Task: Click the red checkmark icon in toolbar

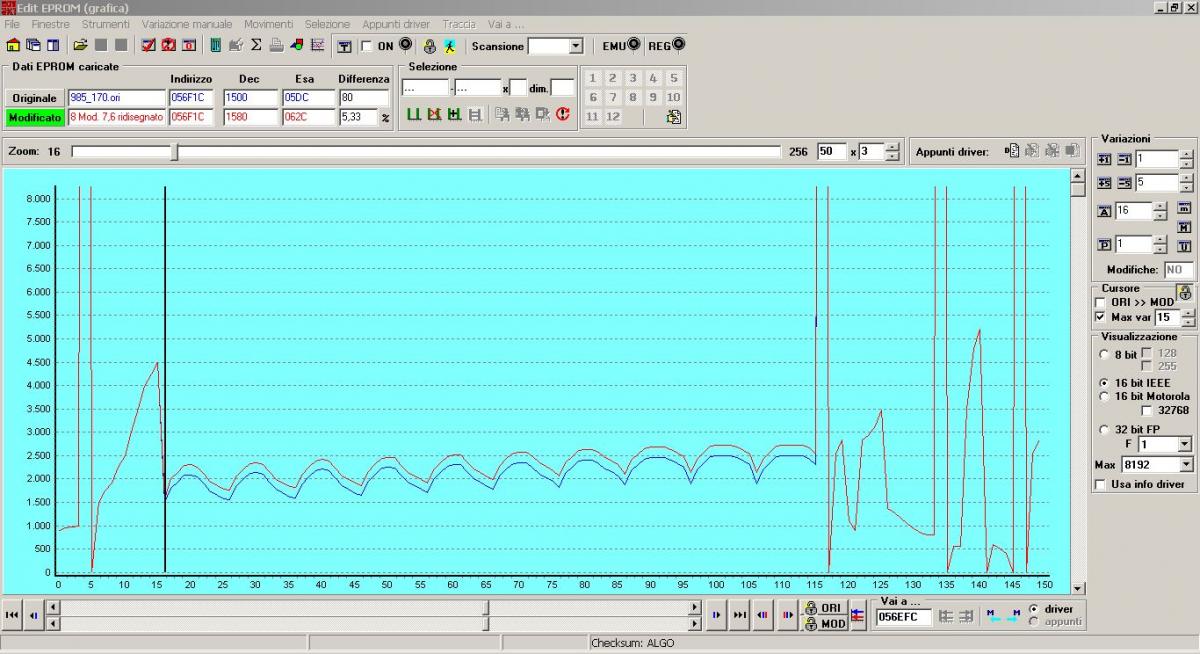Action: (148, 45)
